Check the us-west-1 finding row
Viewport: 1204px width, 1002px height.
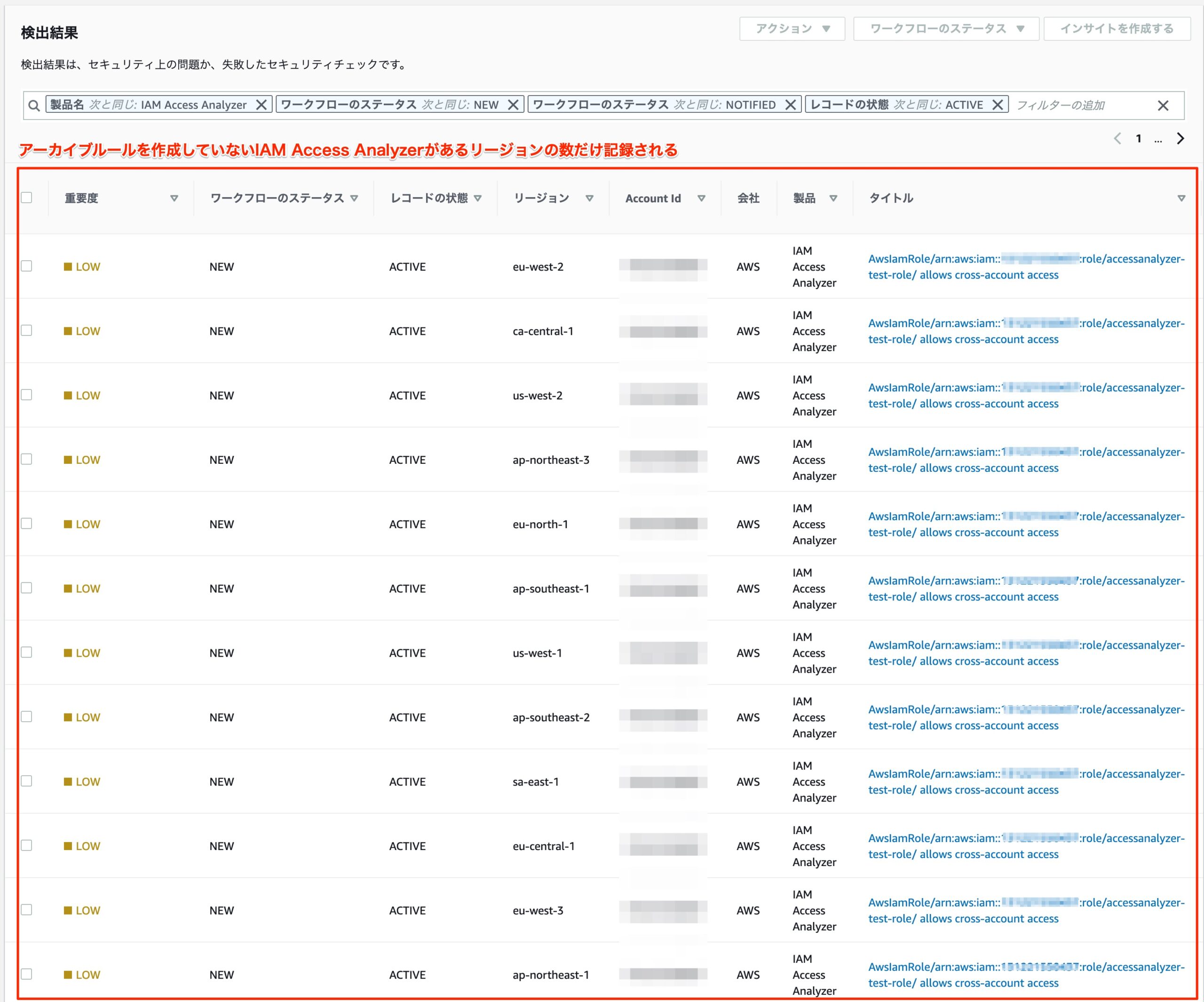tap(26, 652)
